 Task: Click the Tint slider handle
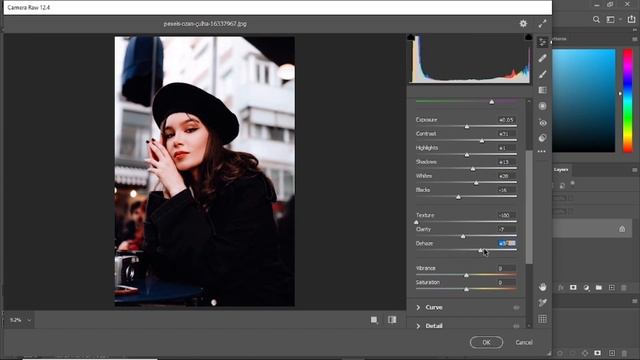[x=492, y=102]
